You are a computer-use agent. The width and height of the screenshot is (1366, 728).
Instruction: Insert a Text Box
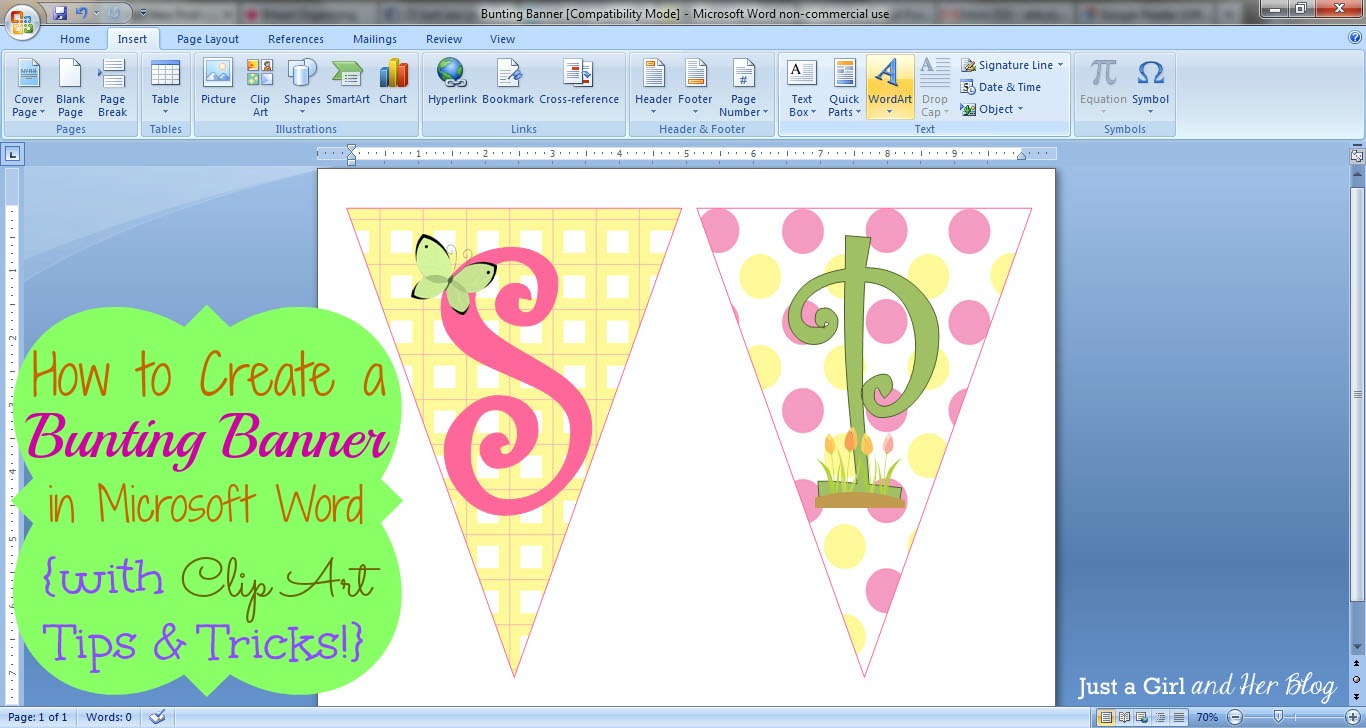802,88
